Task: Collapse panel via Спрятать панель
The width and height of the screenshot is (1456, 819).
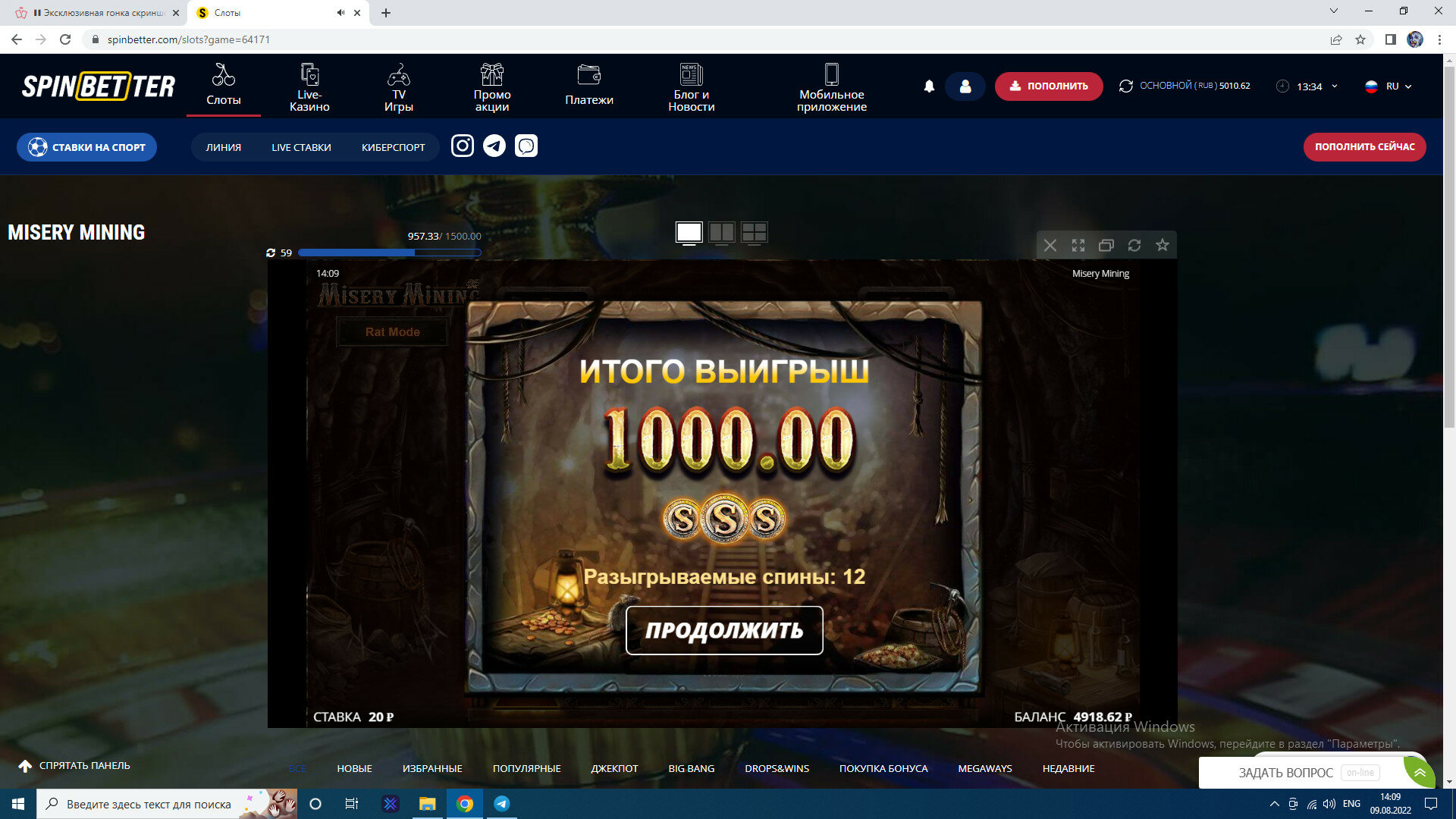Action: click(x=74, y=766)
